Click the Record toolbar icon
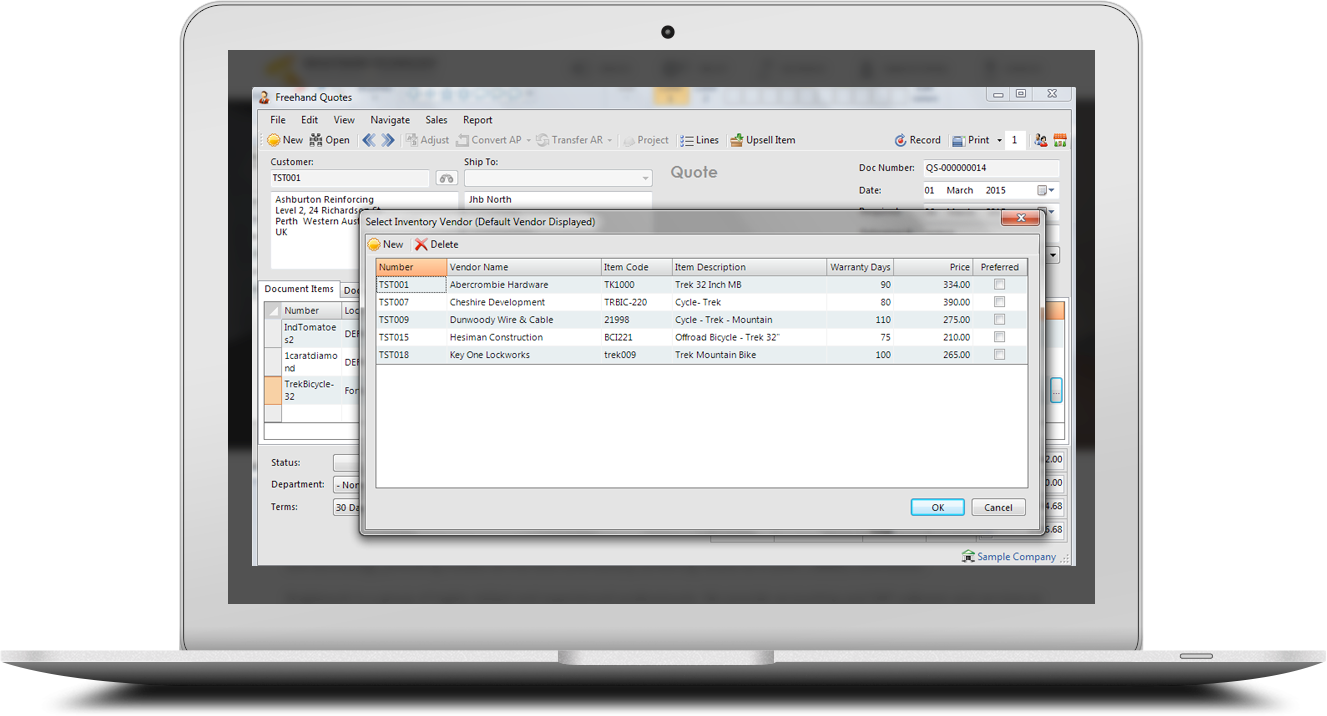 pos(900,140)
